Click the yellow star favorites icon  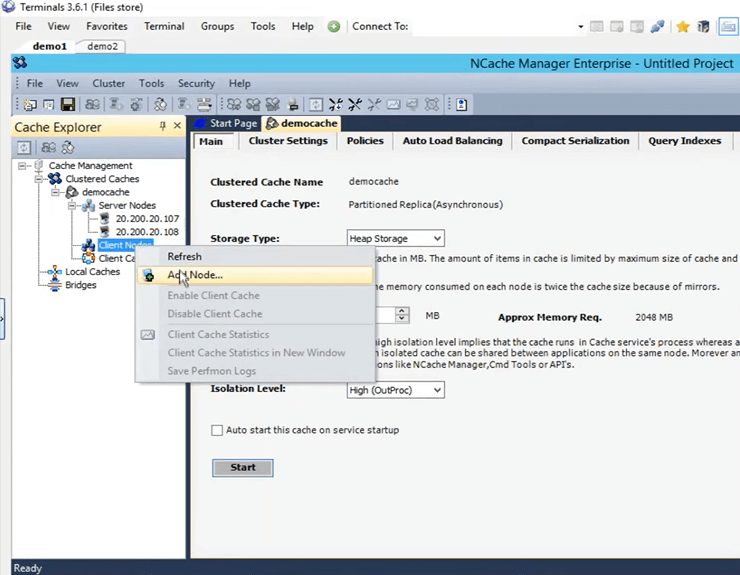click(x=682, y=26)
